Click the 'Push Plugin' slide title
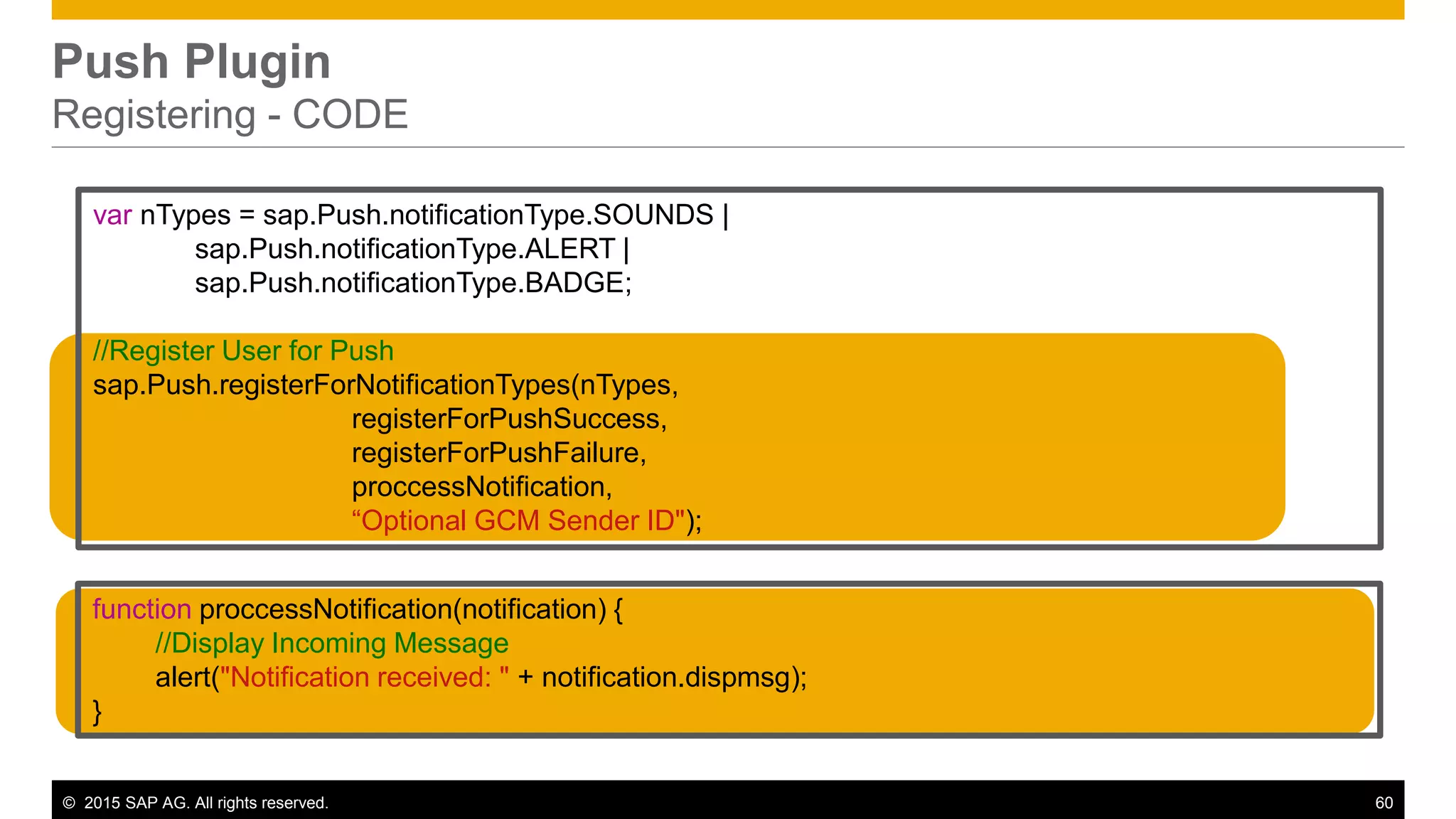 (x=192, y=61)
